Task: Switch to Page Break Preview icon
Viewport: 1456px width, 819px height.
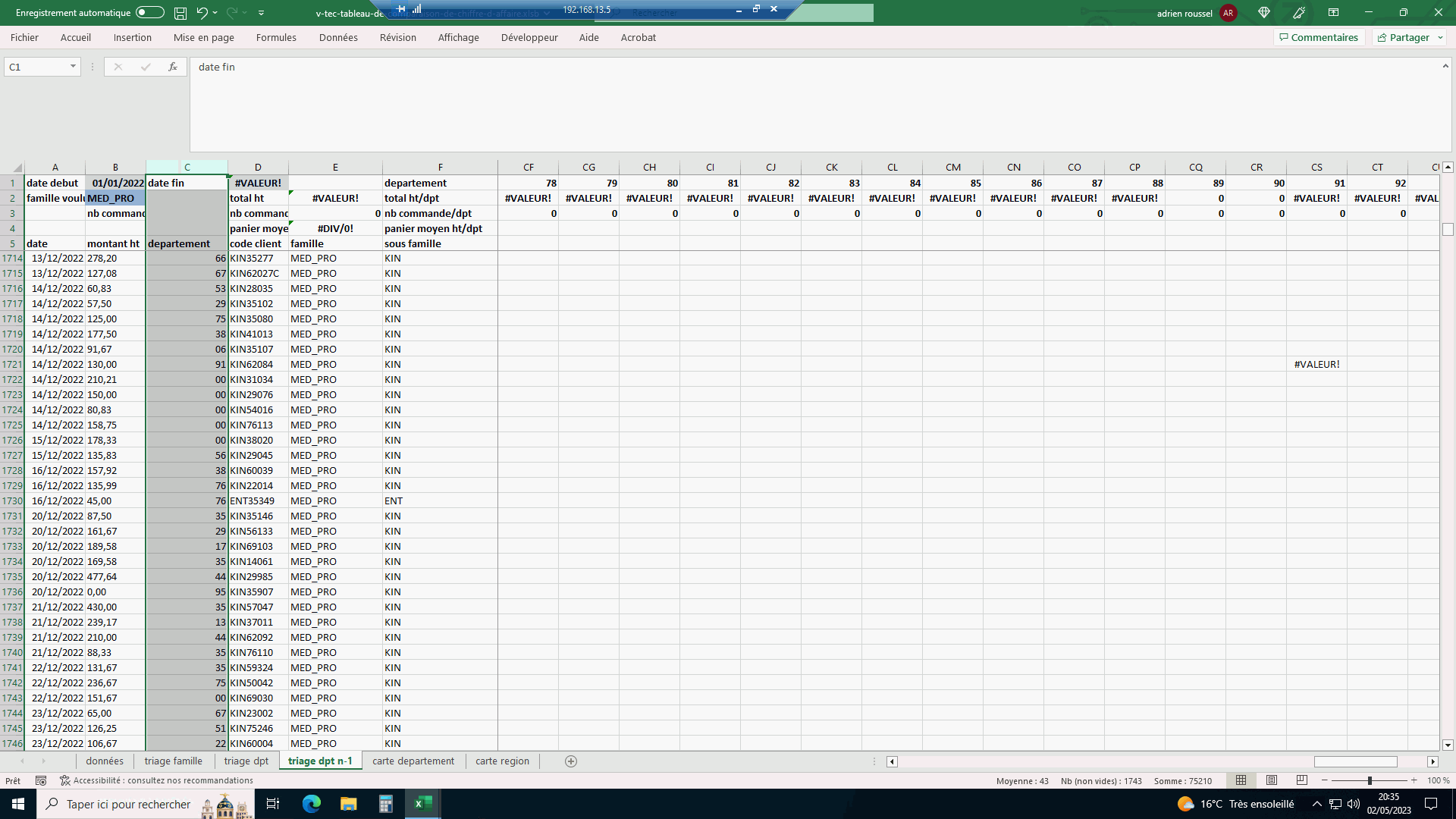Action: tap(1302, 780)
